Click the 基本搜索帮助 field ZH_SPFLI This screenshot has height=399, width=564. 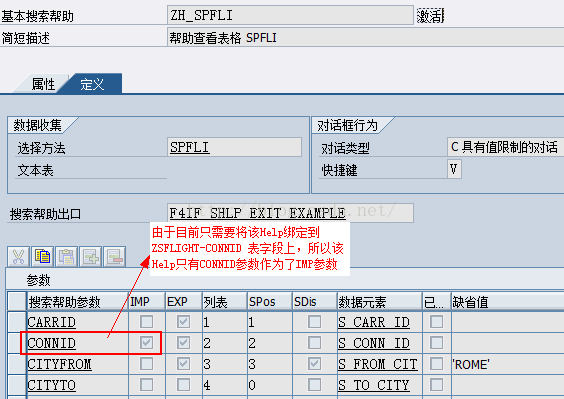click(290, 15)
